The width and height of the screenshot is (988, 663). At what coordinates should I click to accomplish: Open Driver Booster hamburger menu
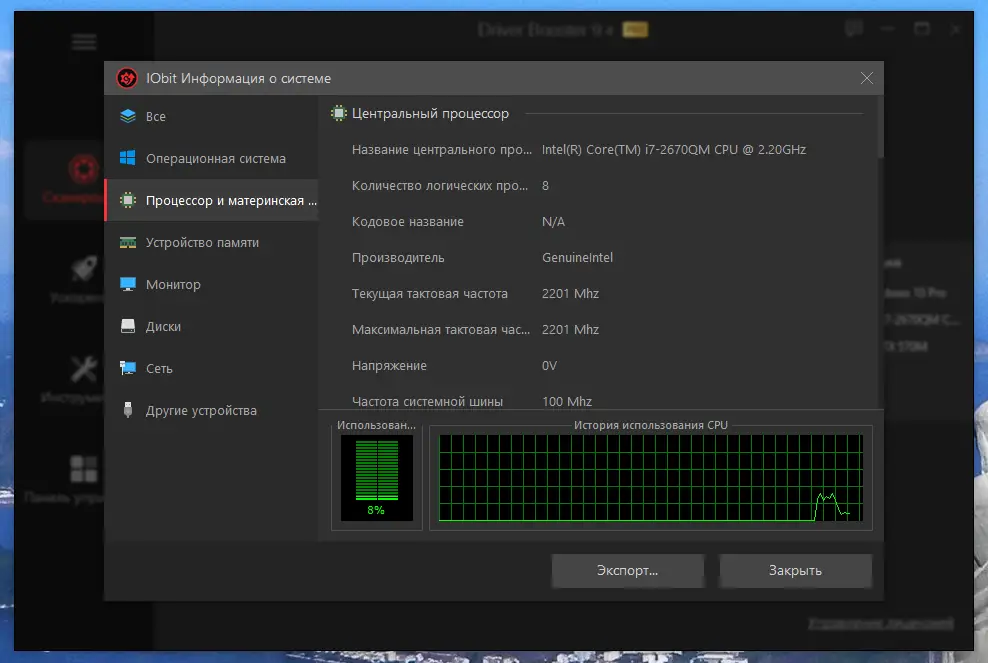(84, 42)
